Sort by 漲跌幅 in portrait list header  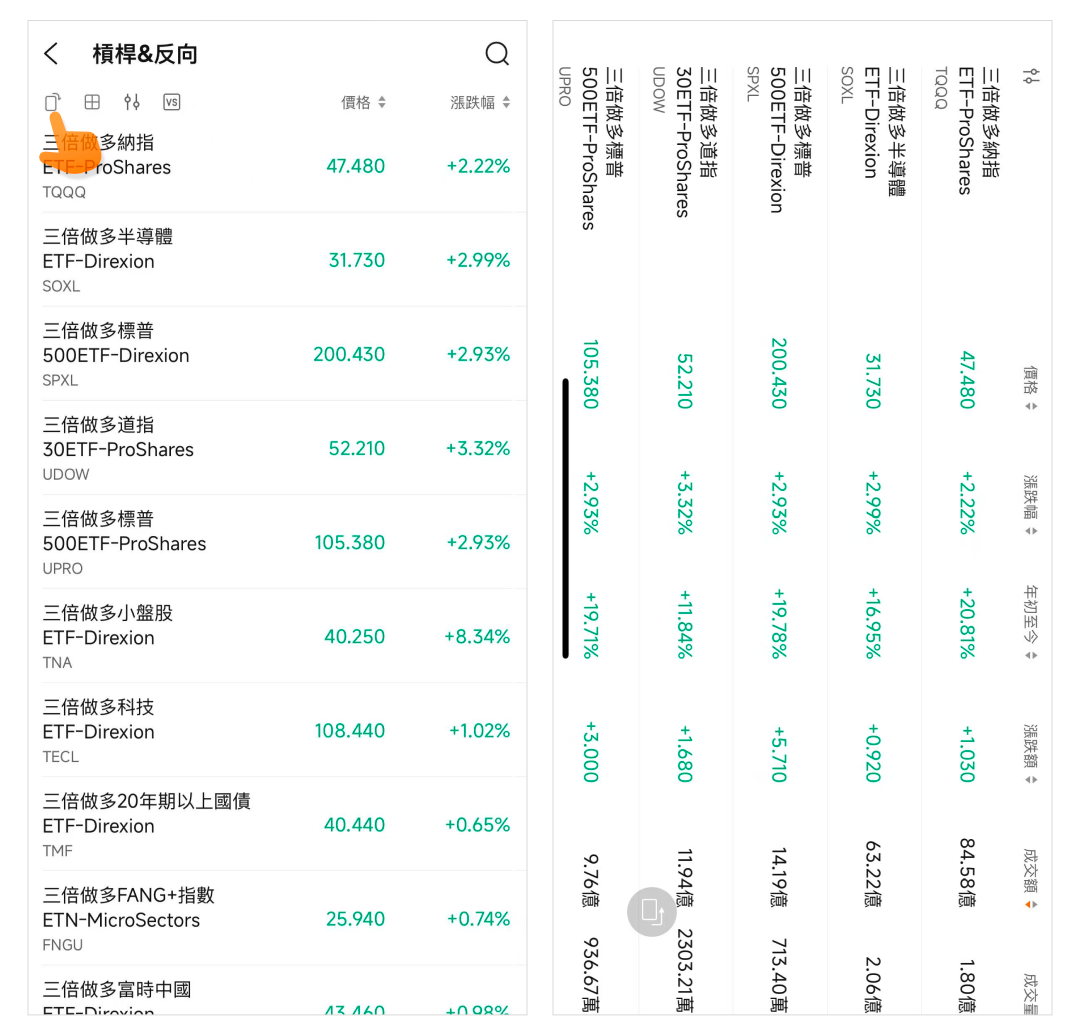480,102
